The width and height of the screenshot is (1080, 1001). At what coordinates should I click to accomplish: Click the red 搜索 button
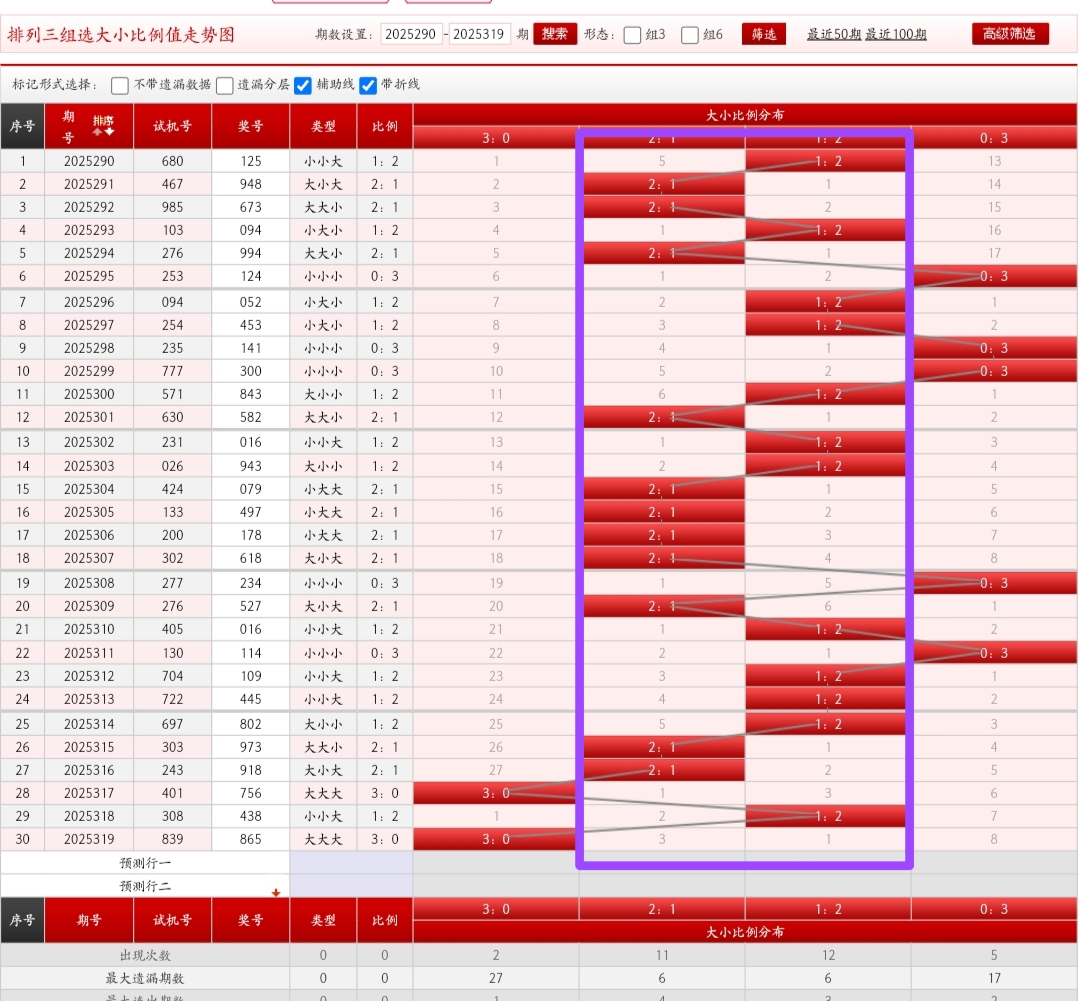pos(555,34)
